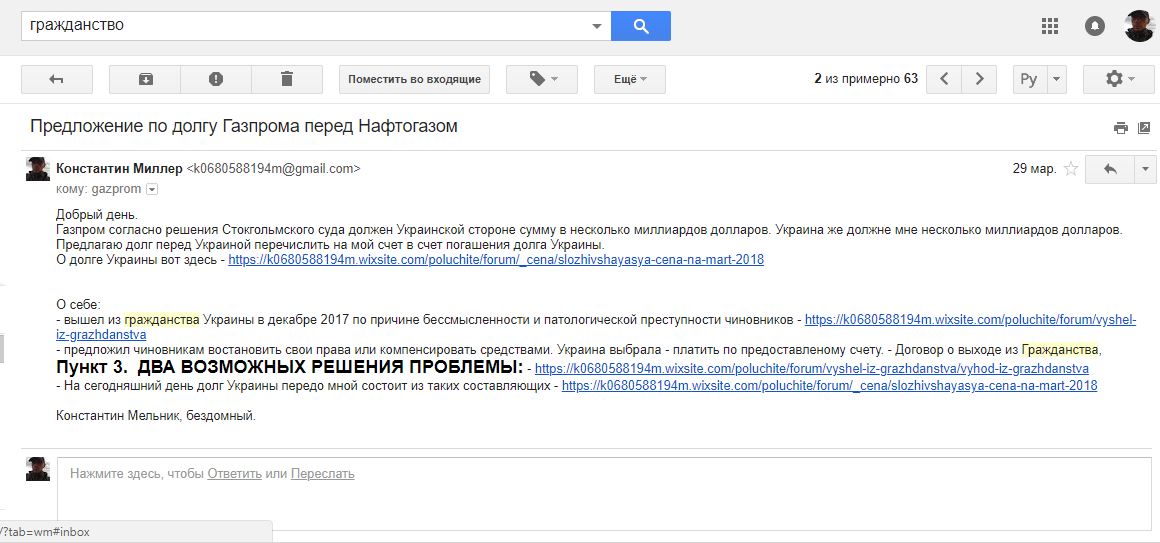Image resolution: width=1160 pixels, height=543 pixels.
Task: Open the labels tag dropdown
Action: point(543,79)
